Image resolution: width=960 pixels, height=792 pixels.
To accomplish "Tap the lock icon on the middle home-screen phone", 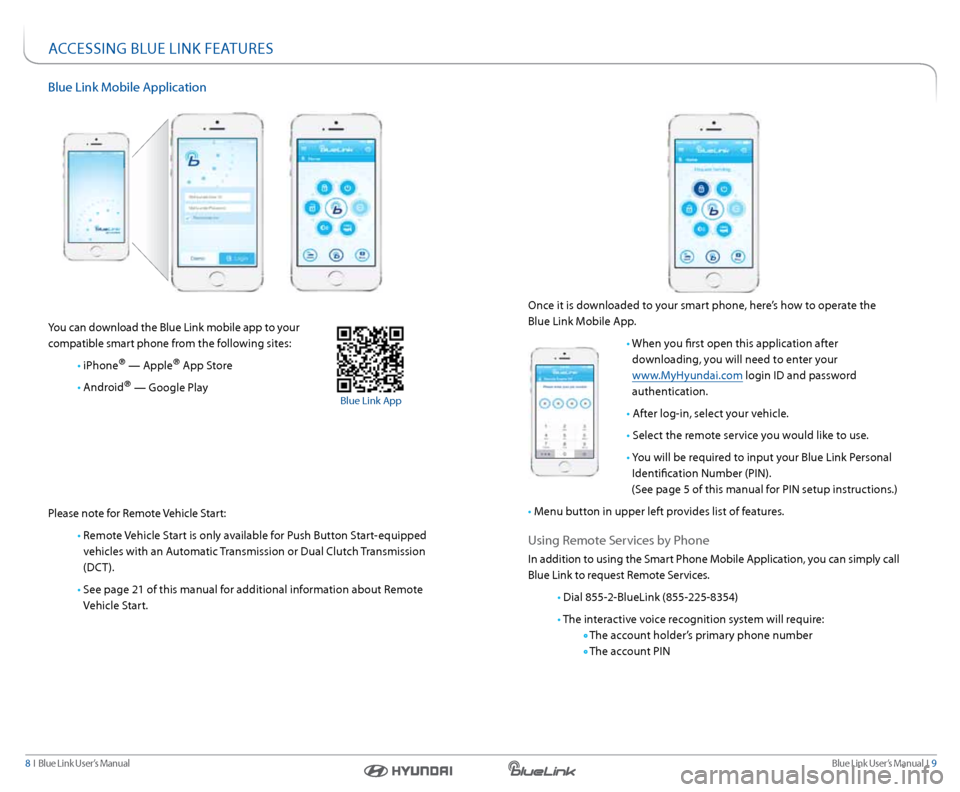I will [x=324, y=187].
